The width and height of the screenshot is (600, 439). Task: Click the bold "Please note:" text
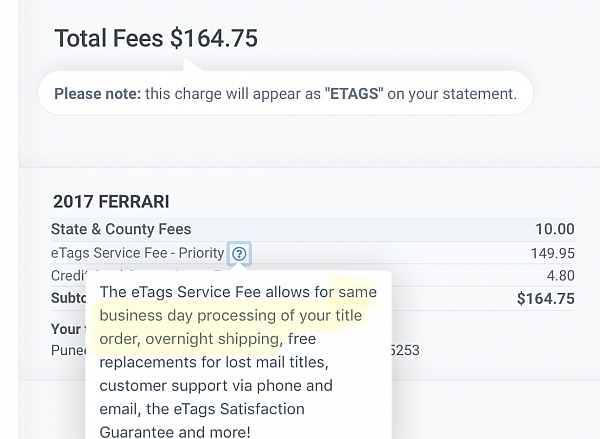97,94
